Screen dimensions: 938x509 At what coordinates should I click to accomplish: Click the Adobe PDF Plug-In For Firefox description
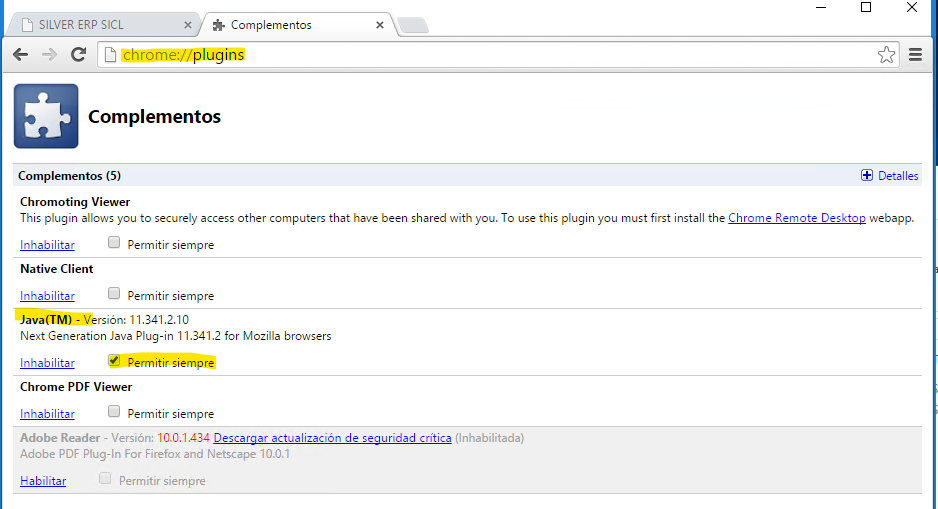(x=155, y=453)
